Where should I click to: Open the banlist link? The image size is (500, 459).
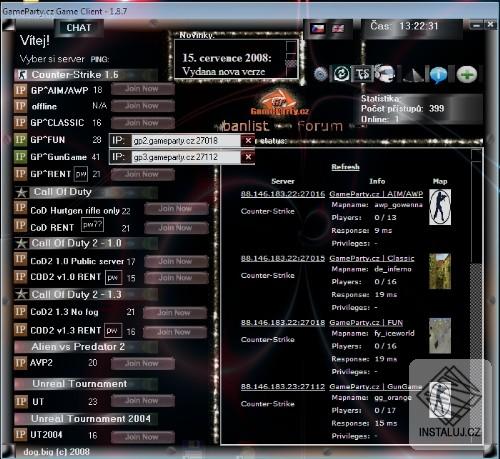coord(246,126)
